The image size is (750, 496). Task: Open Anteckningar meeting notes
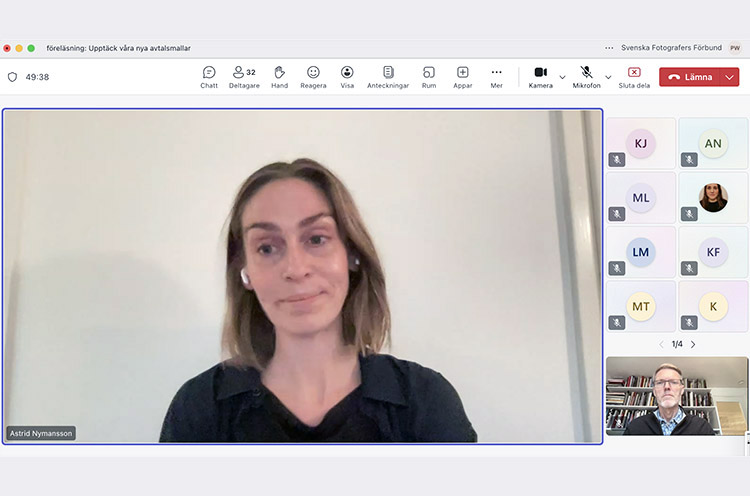click(x=388, y=77)
